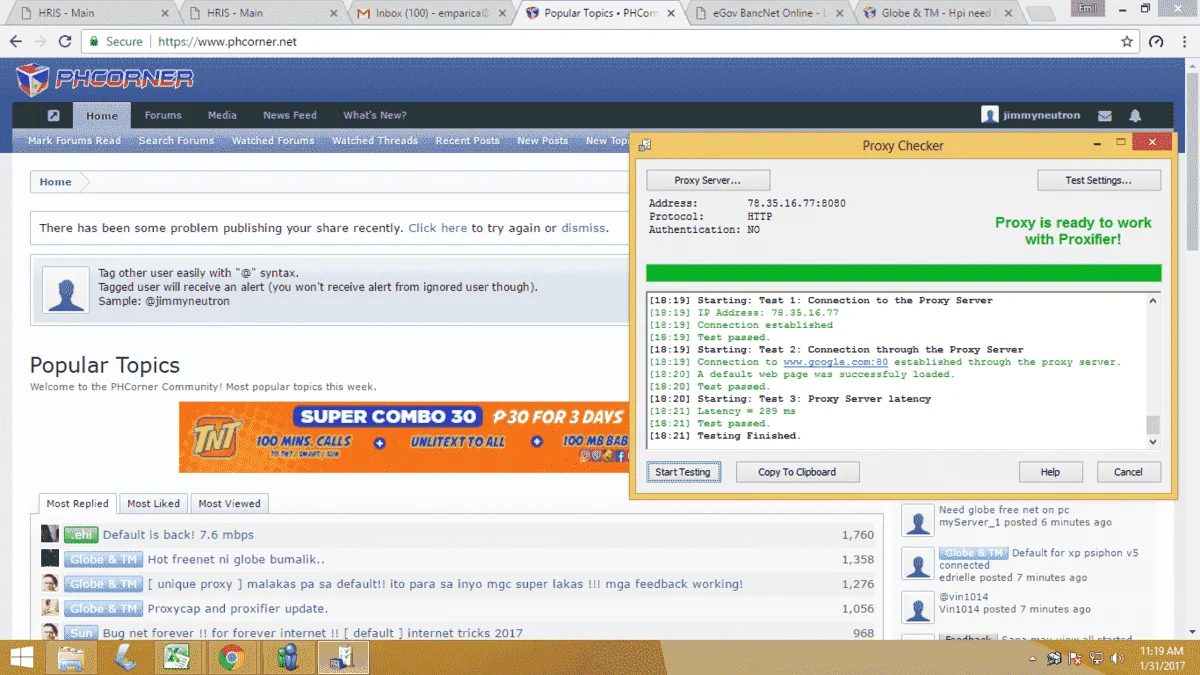Click the PHCorner logo
1200x675 pixels.
pyautogui.click(x=105, y=79)
